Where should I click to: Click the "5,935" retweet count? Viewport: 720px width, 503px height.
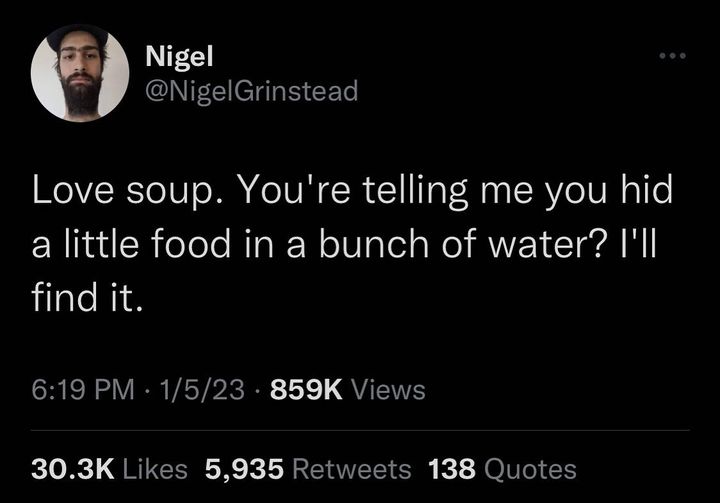point(244,468)
